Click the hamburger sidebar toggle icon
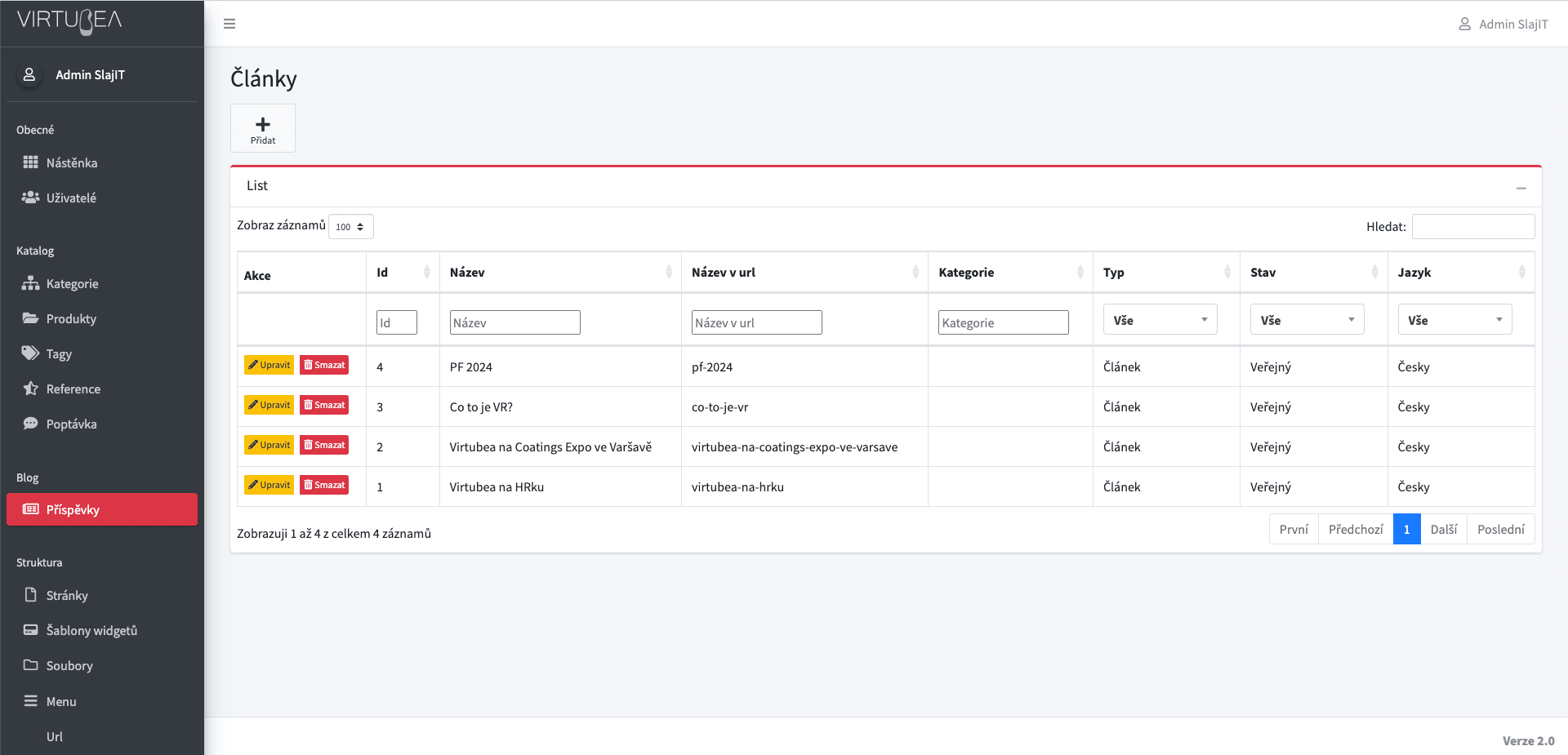 229,24
